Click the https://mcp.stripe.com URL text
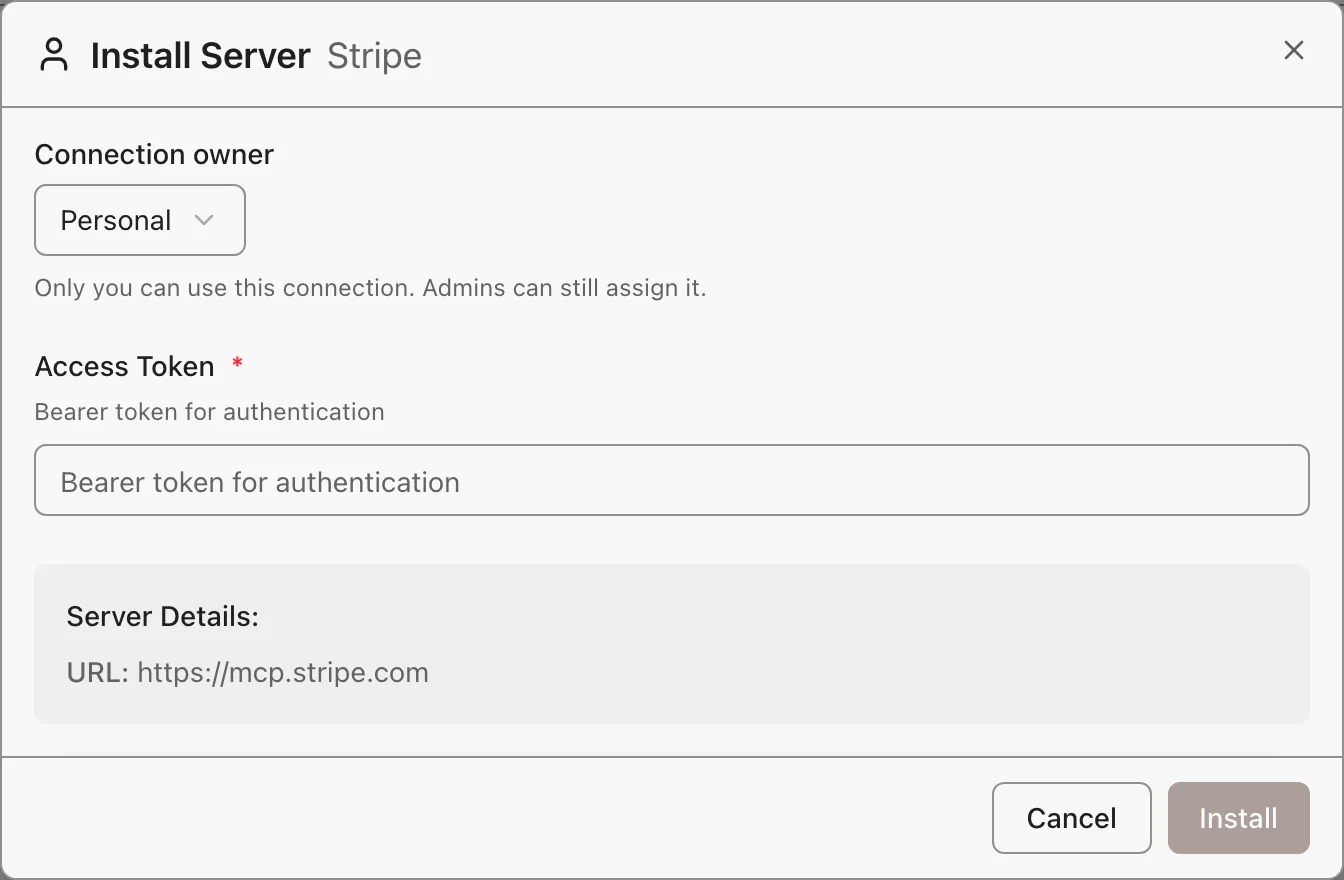This screenshot has height=880, width=1344. pyautogui.click(x=283, y=672)
